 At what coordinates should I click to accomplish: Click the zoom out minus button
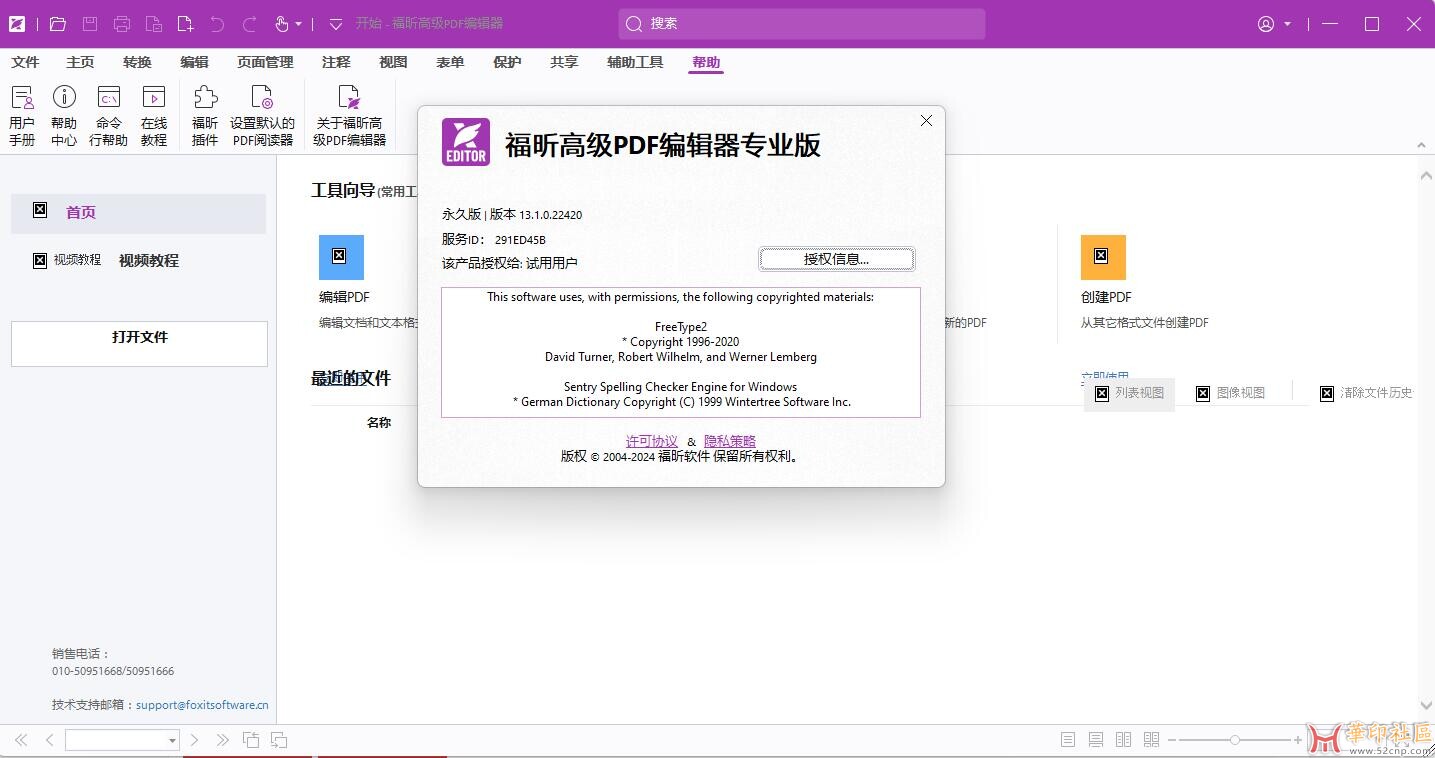click(1172, 740)
